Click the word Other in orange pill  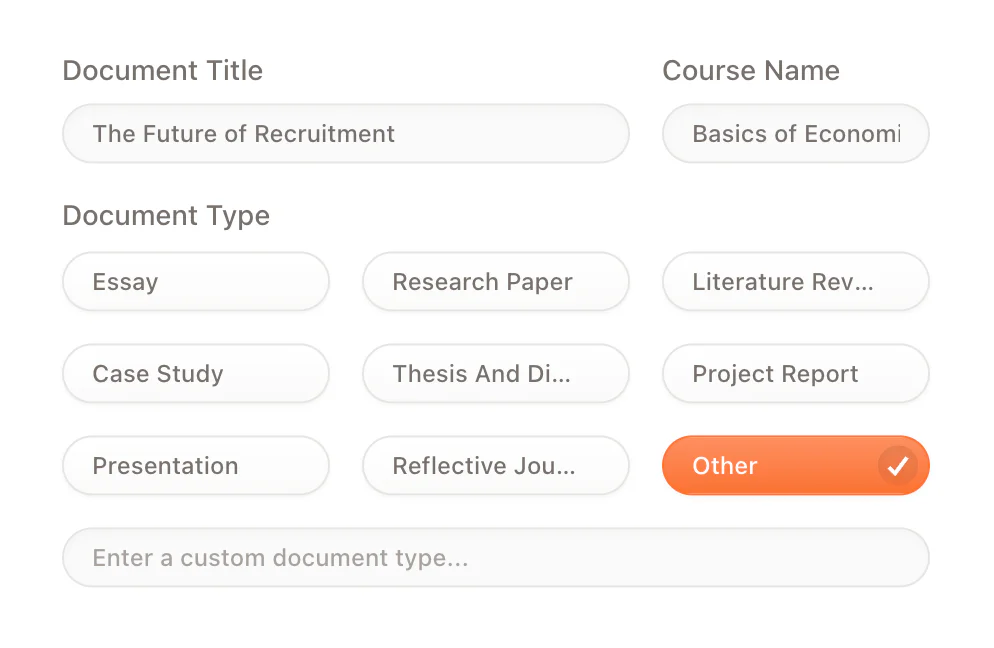point(725,466)
